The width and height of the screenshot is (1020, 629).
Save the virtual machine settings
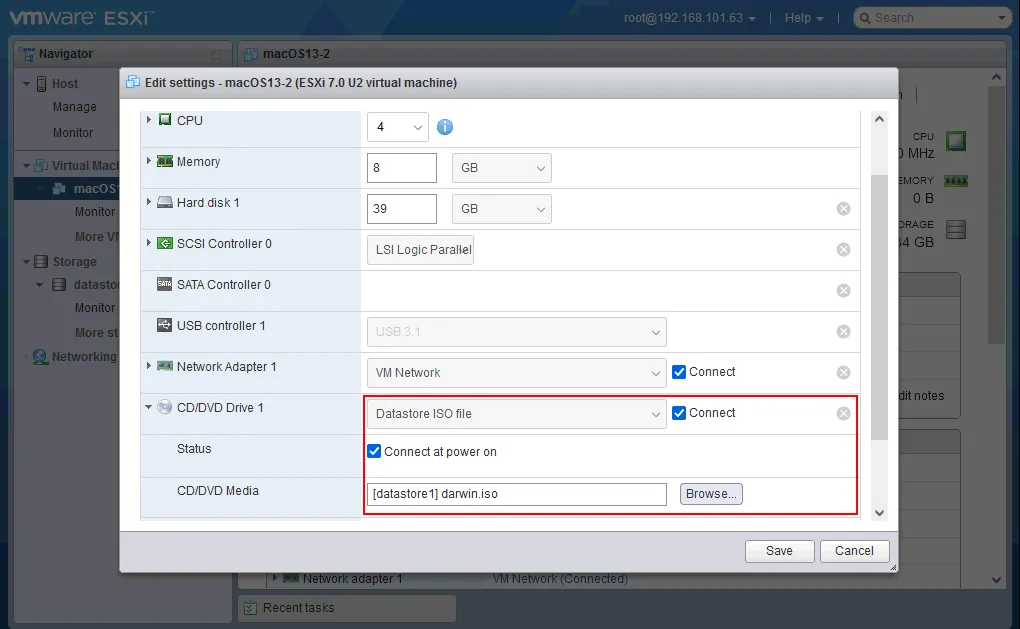coord(779,551)
